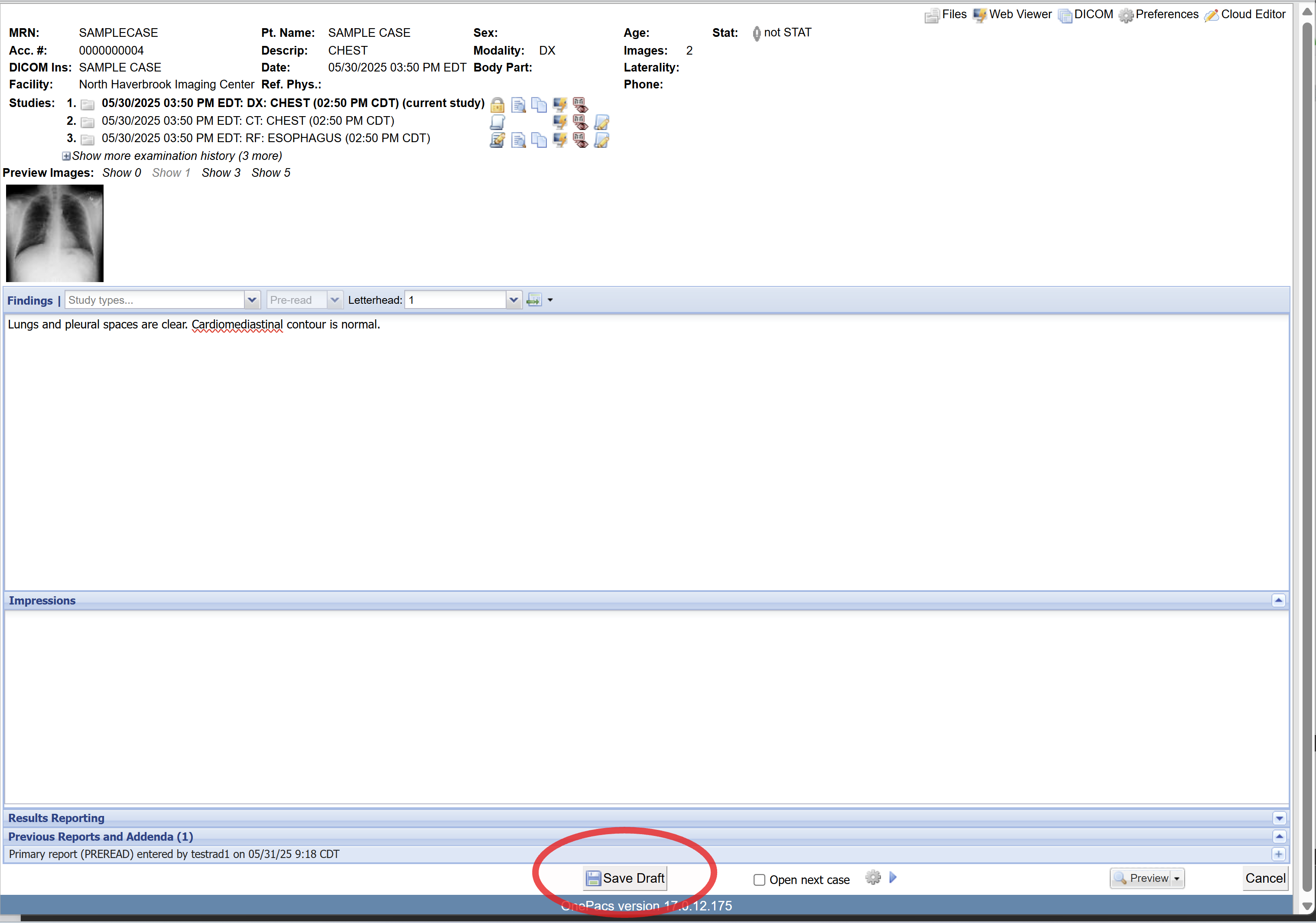The height and width of the screenshot is (923, 1316).
Task: Click the scroll icon in the CT CHEST row
Action: point(497,122)
